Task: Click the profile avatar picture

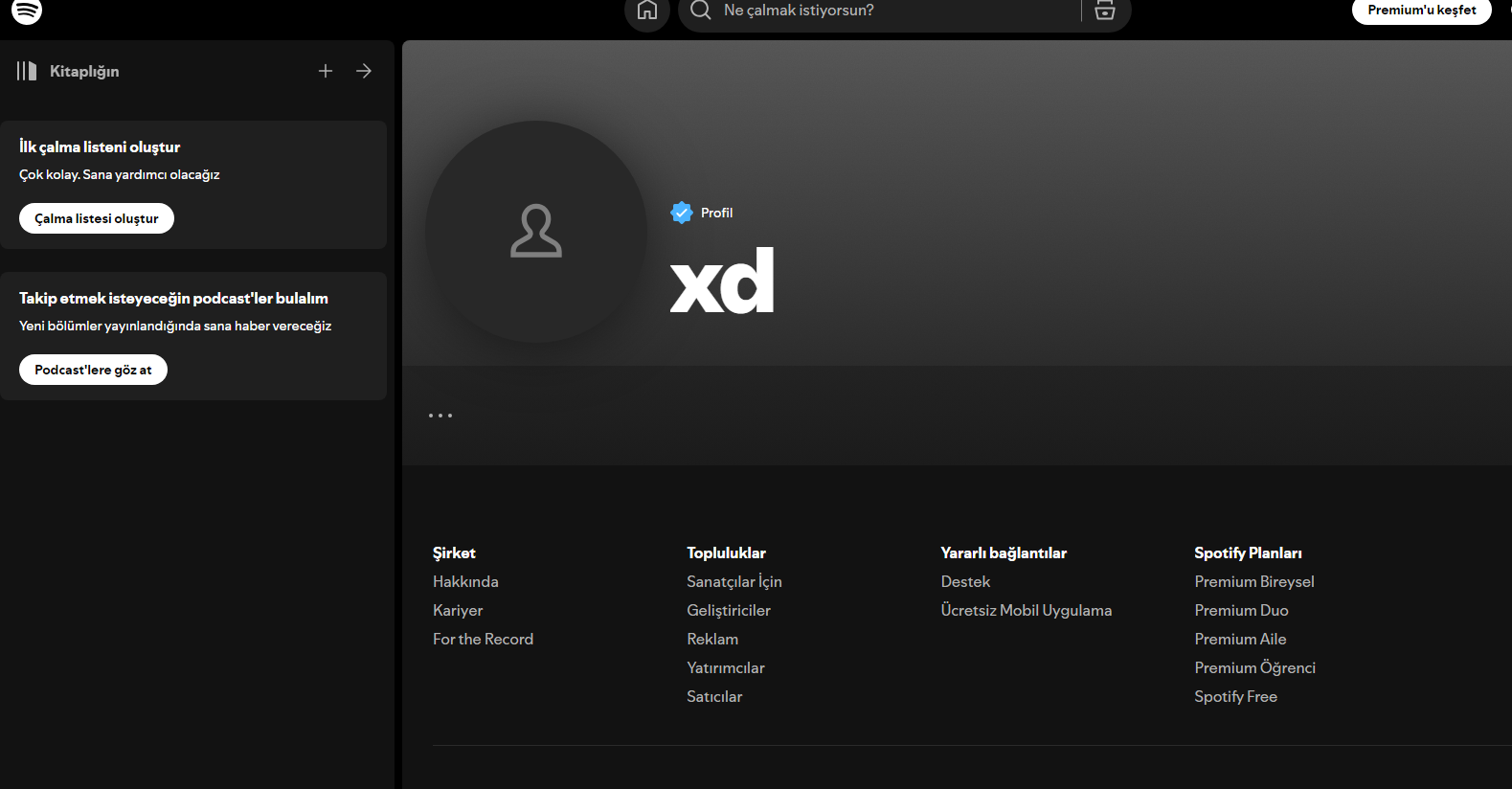Action: pyautogui.click(x=536, y=232)
